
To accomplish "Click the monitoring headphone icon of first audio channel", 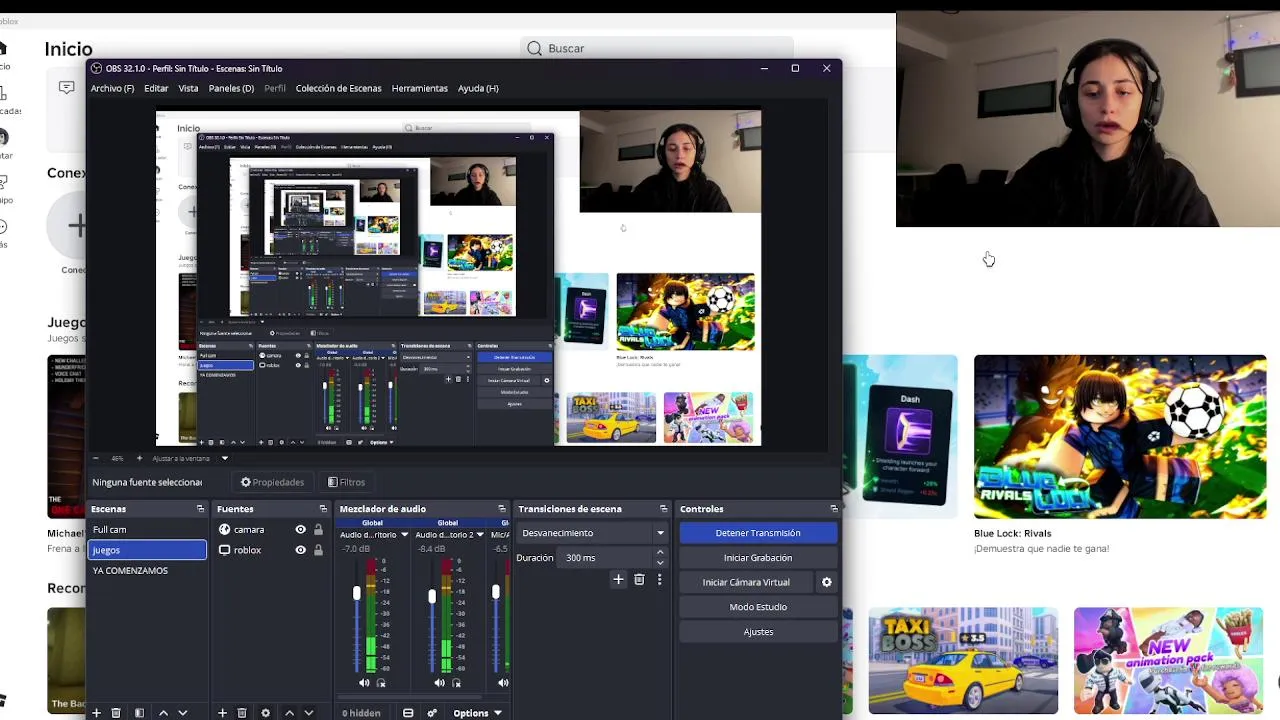I will (381, 683).
